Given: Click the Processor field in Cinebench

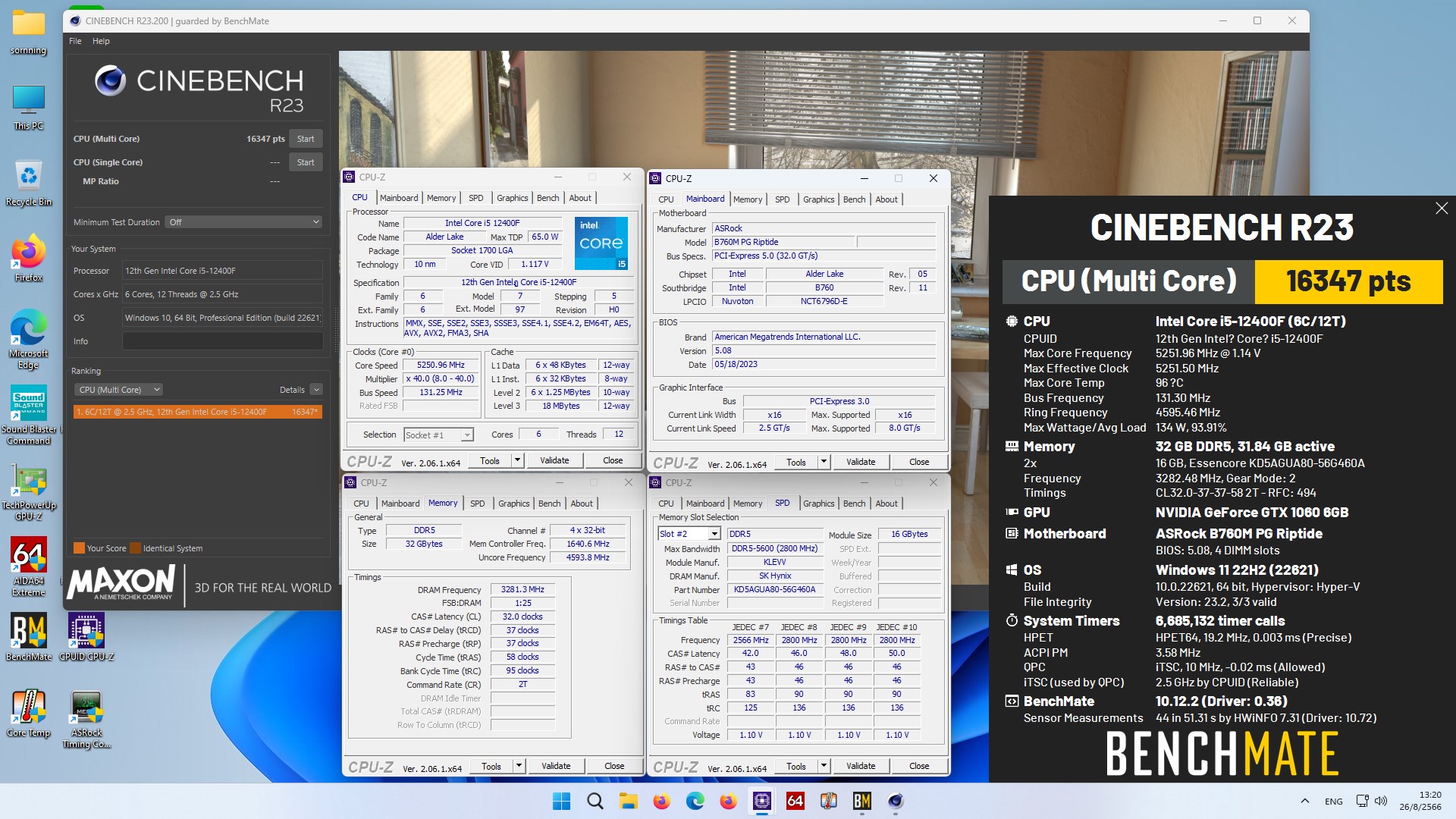Looking at the screenshot, I should (222, 271).
